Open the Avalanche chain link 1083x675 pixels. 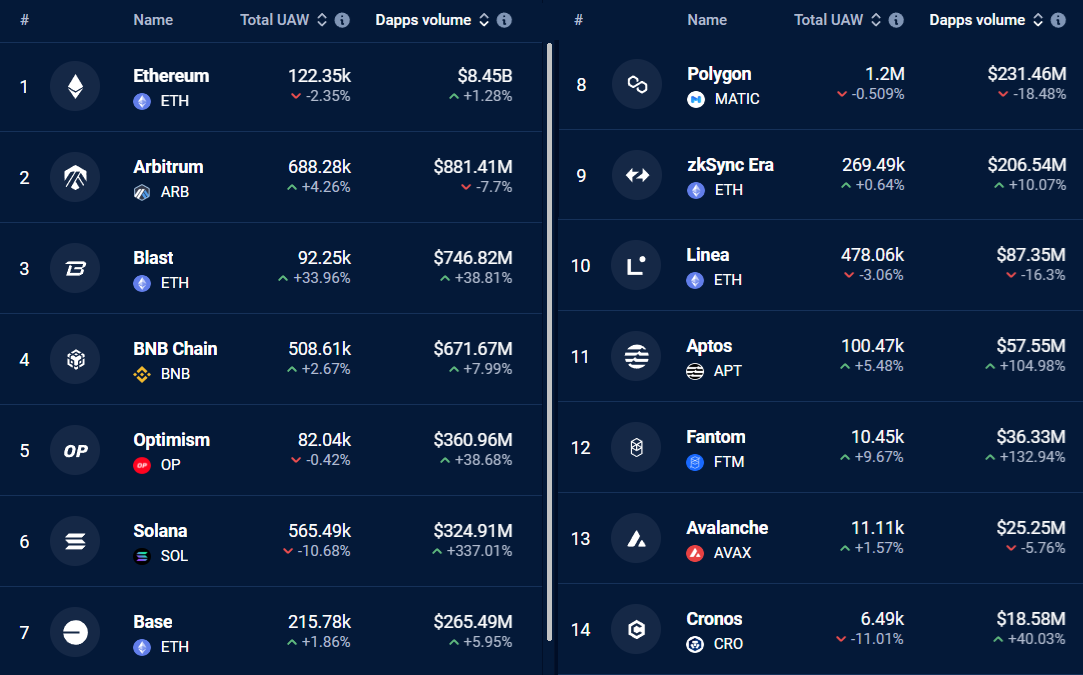[x=727, y=528]
